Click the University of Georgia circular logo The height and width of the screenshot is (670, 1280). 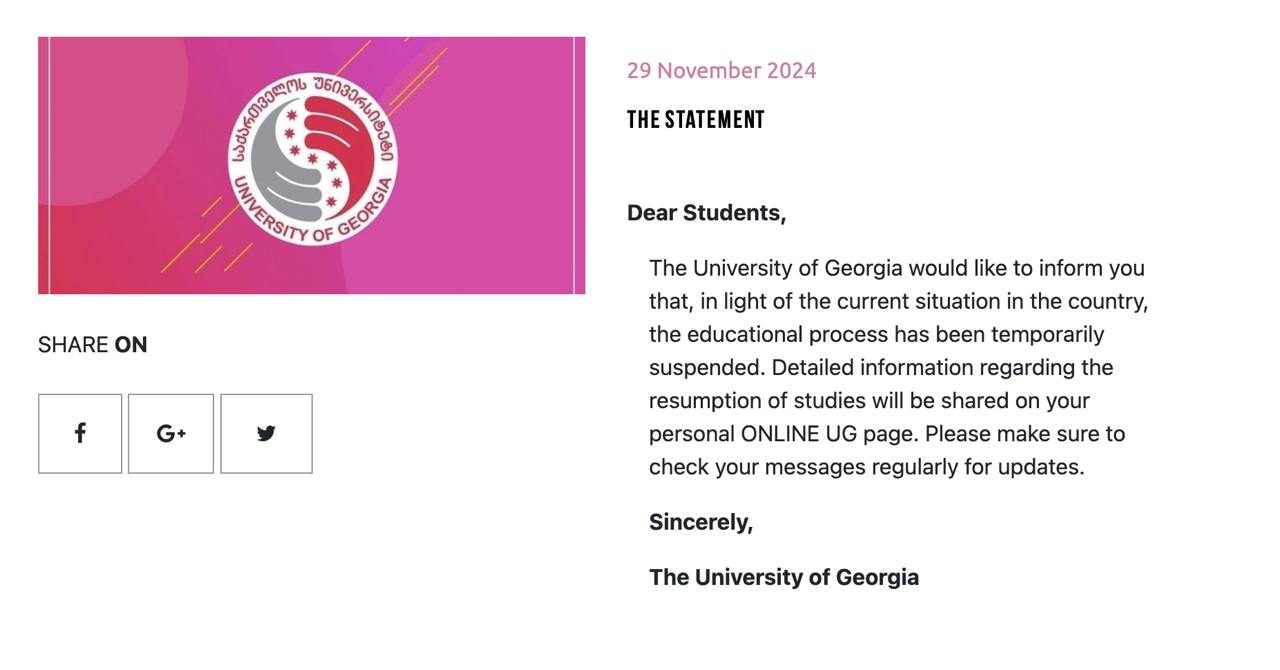pos(312,158)
